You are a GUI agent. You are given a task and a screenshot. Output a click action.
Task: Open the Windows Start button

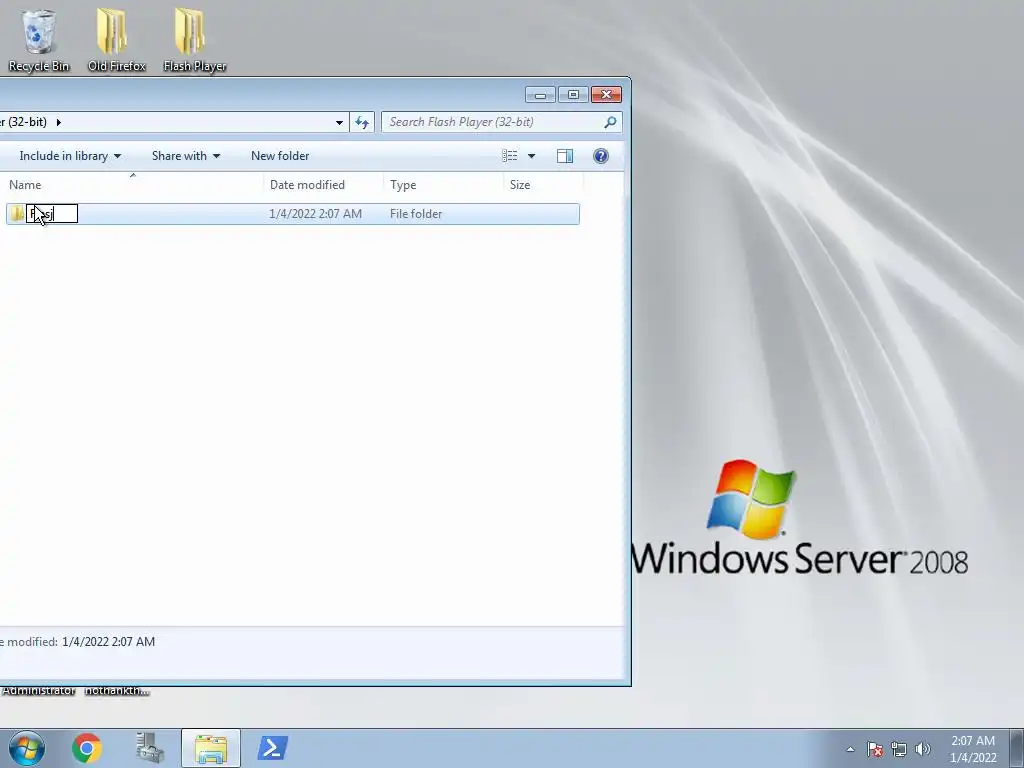[27, 748]
